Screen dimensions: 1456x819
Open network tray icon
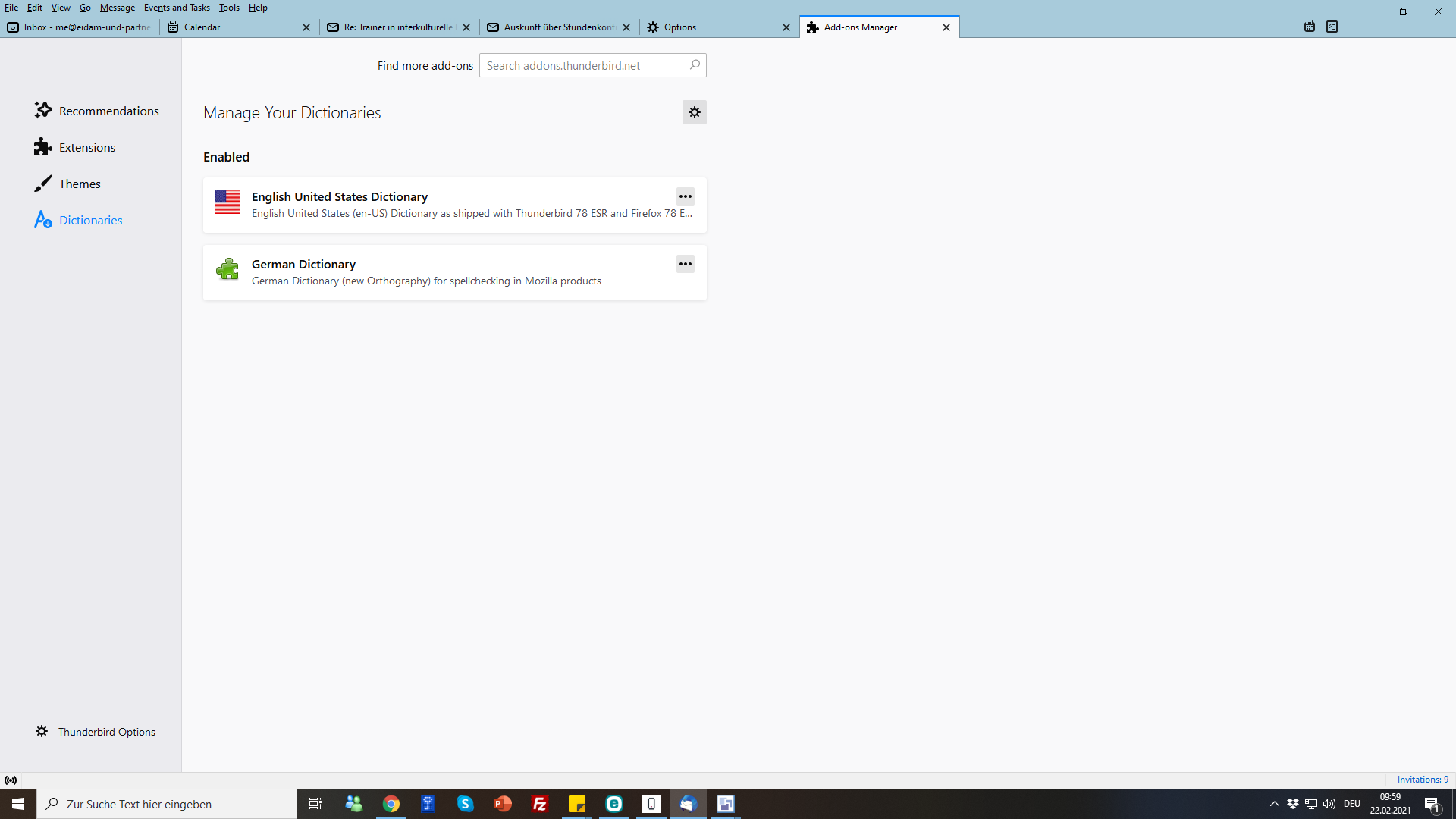[1311, 804]
